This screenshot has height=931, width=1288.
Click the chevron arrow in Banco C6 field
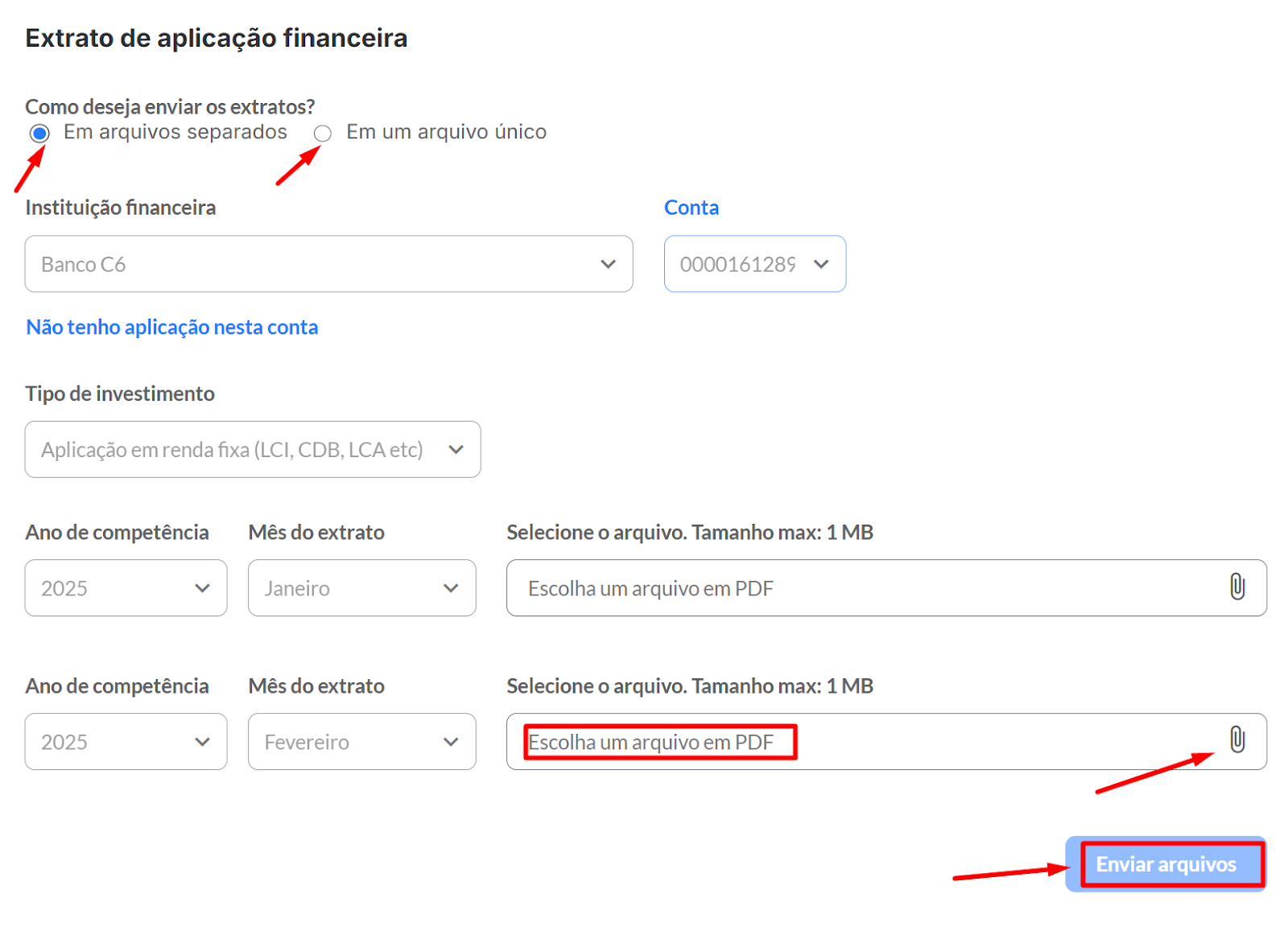pos(608,264)
